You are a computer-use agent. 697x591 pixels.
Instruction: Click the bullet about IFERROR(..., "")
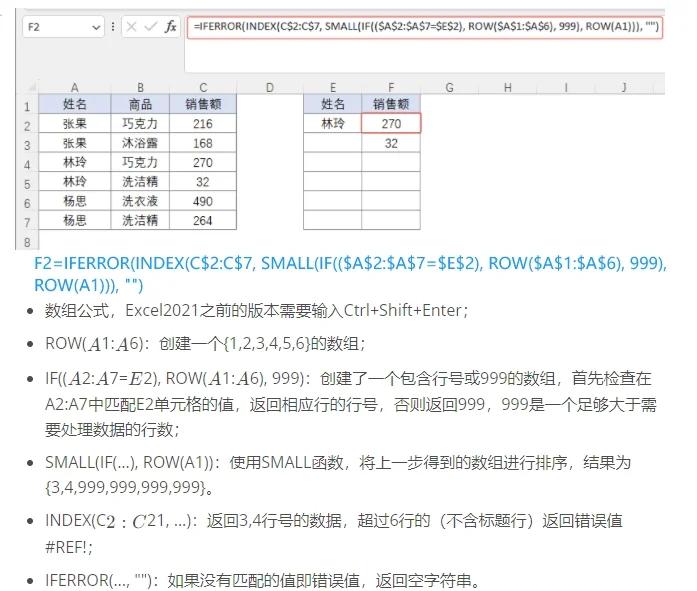click(x=262, y=580)
